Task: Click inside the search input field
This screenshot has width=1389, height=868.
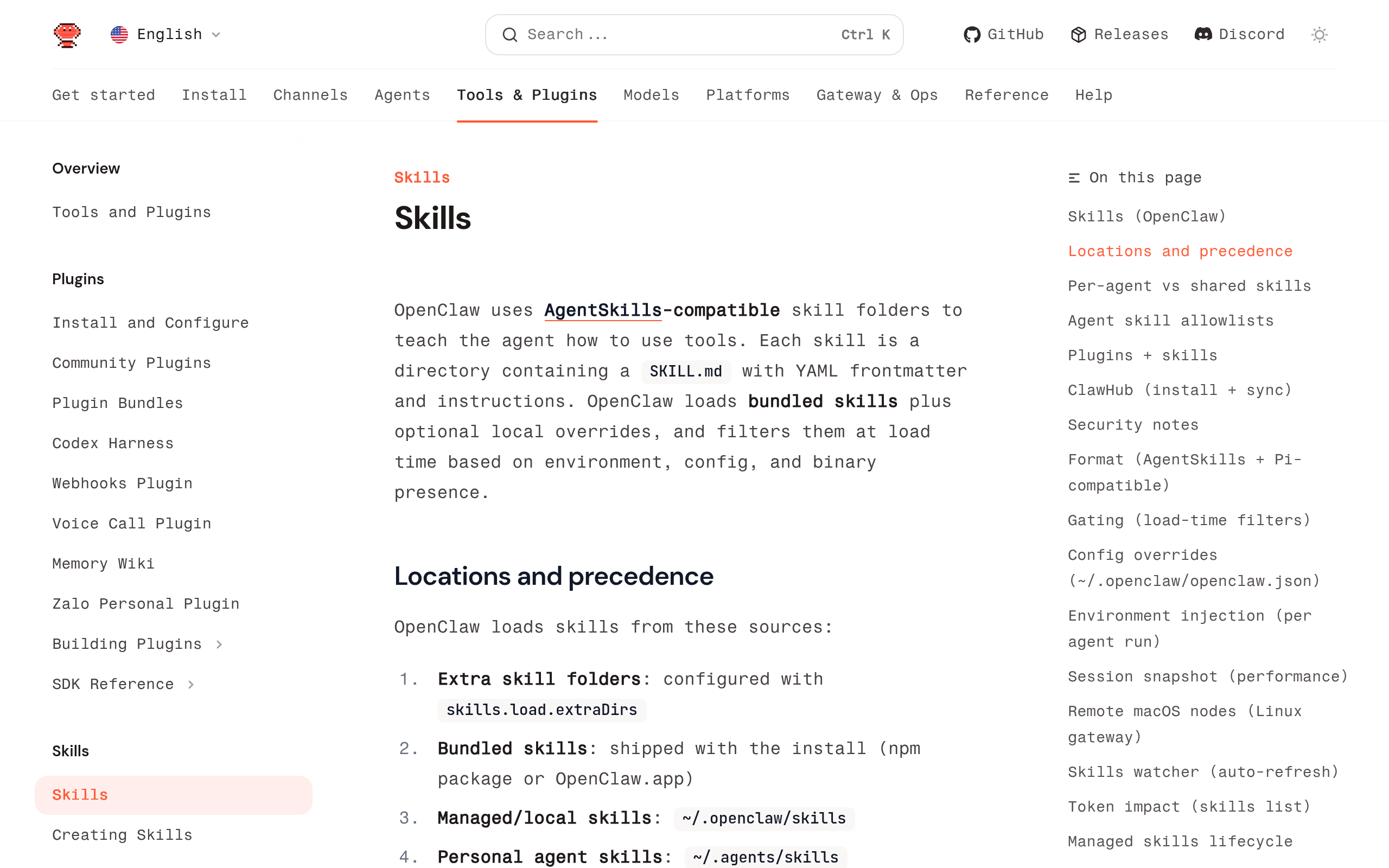Action: [632, 34]
